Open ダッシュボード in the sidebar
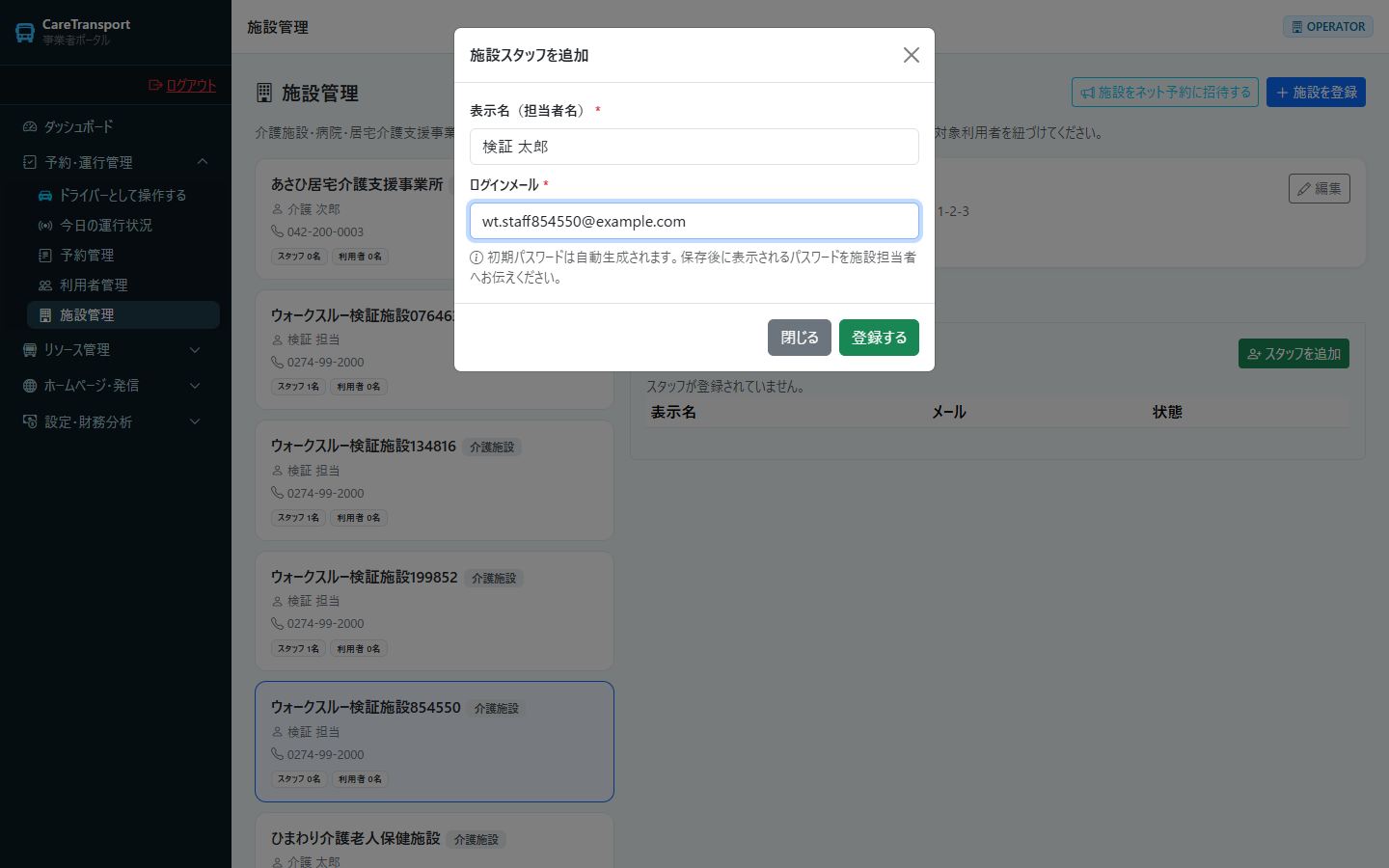1389x868 pixels. 116,126
